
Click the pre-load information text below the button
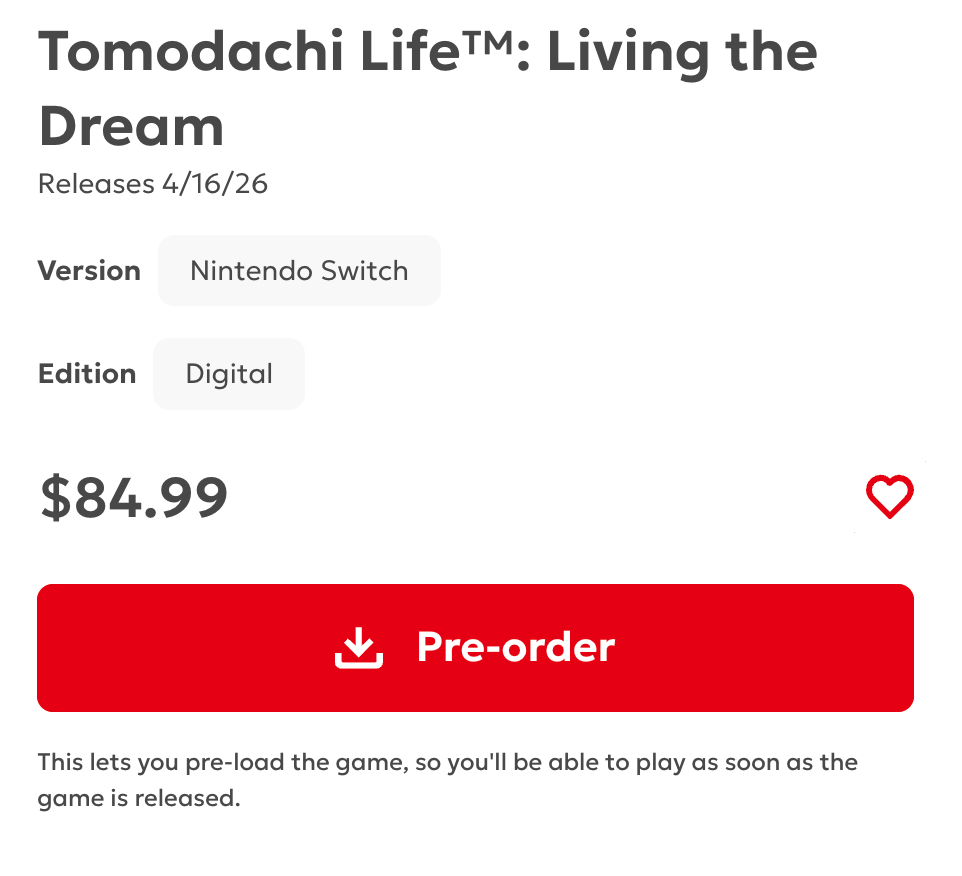click(x=447, y=763)
